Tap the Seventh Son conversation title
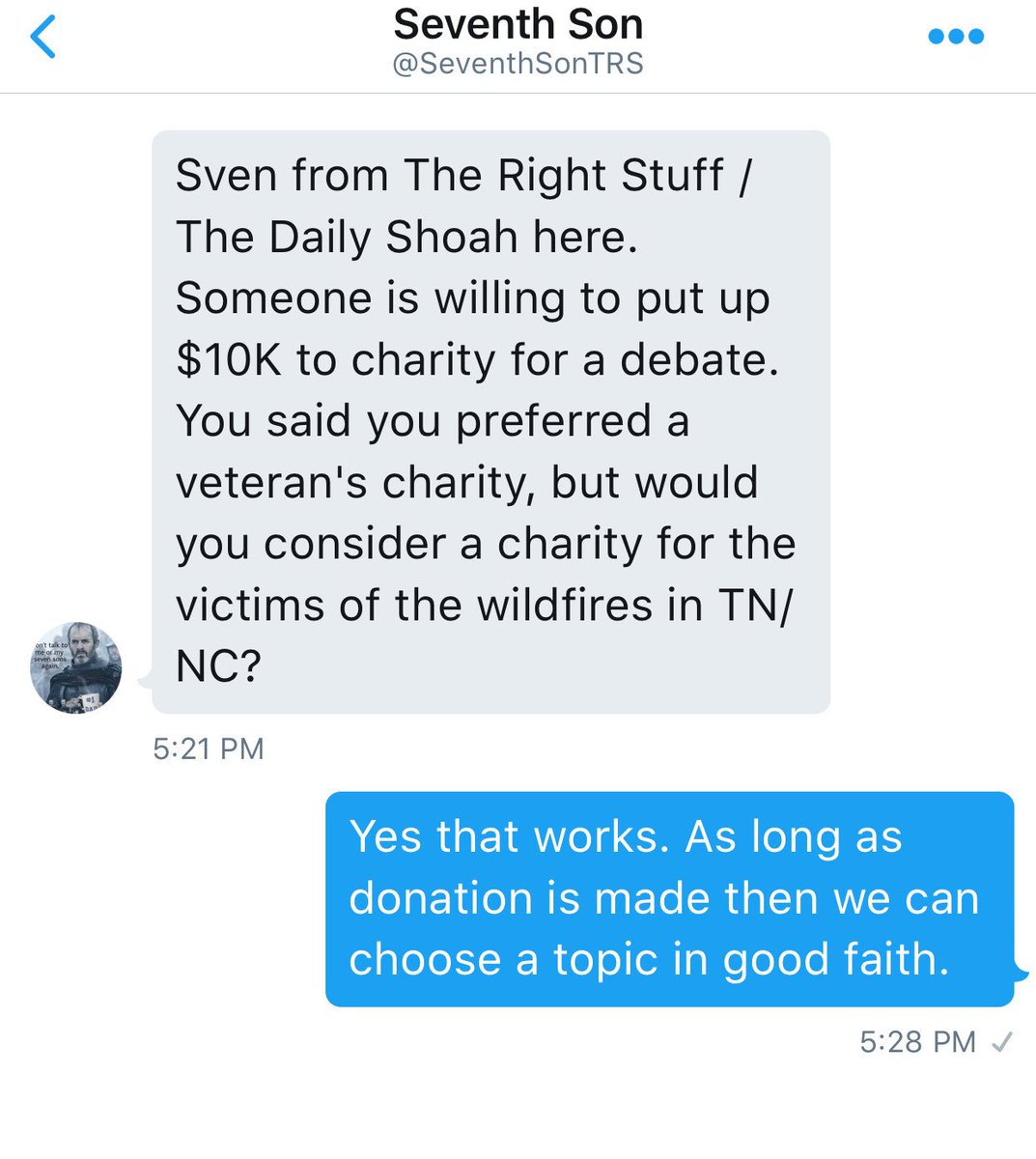Screen dimensions: 1036x1159 click(x=518, y=24)
